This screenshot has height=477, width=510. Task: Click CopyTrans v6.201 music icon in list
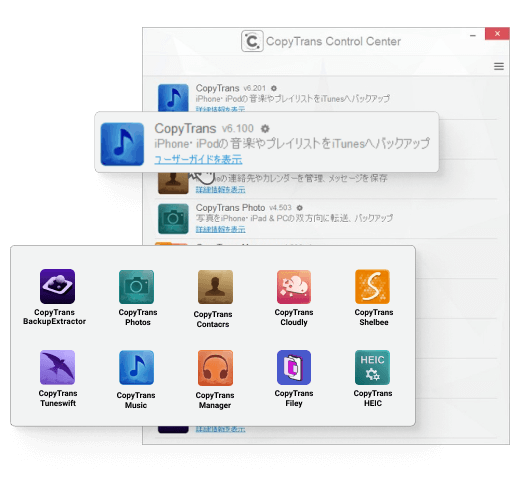pyautogui.click(x=173, y=98)
